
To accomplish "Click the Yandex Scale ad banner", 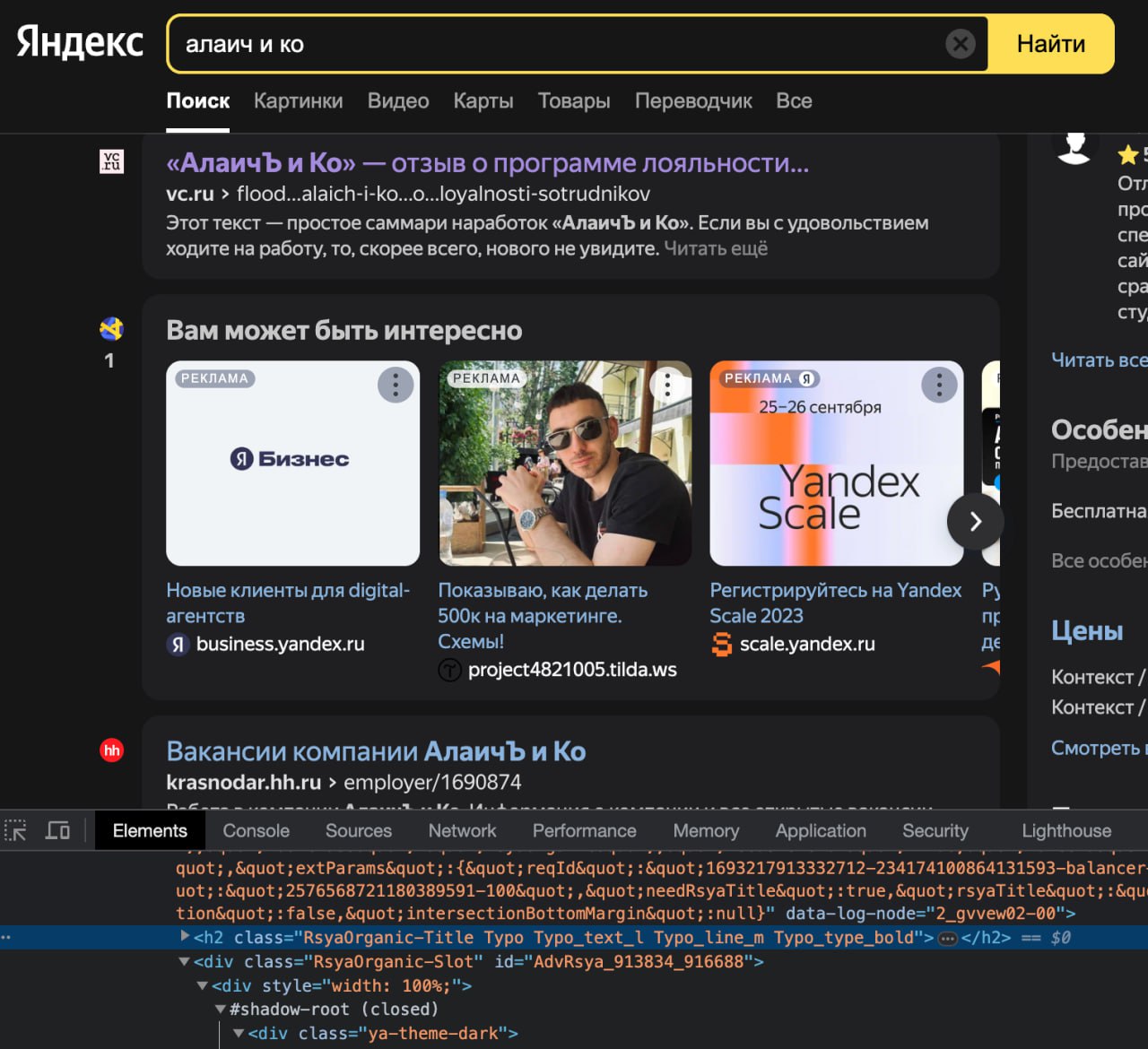I will tap(837, 463).
